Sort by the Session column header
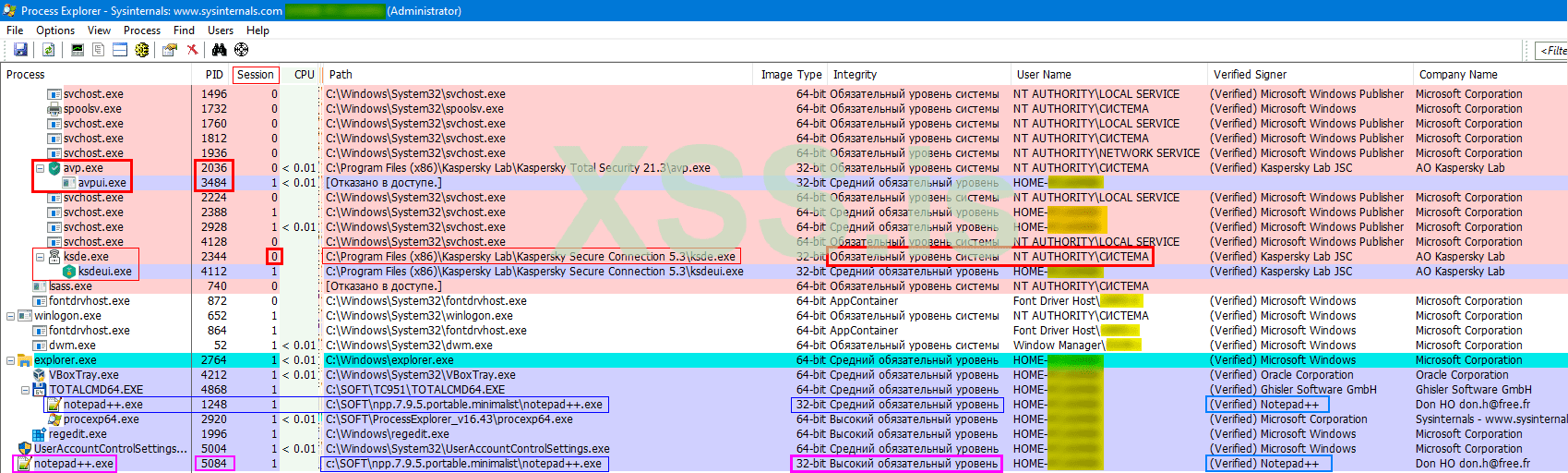 click(x=256, y=75)
